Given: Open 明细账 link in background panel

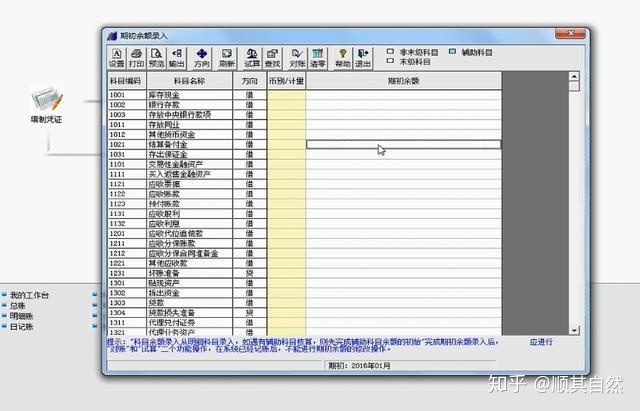Looking at the screenshot, I should click(21, 316).
